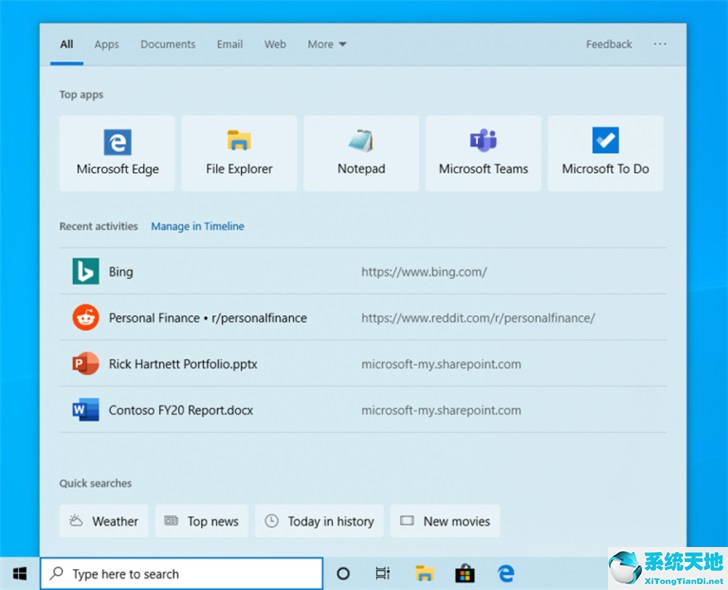Click the Feedback button
Viewport: 728px width, 590px height.
pos(609,44)
